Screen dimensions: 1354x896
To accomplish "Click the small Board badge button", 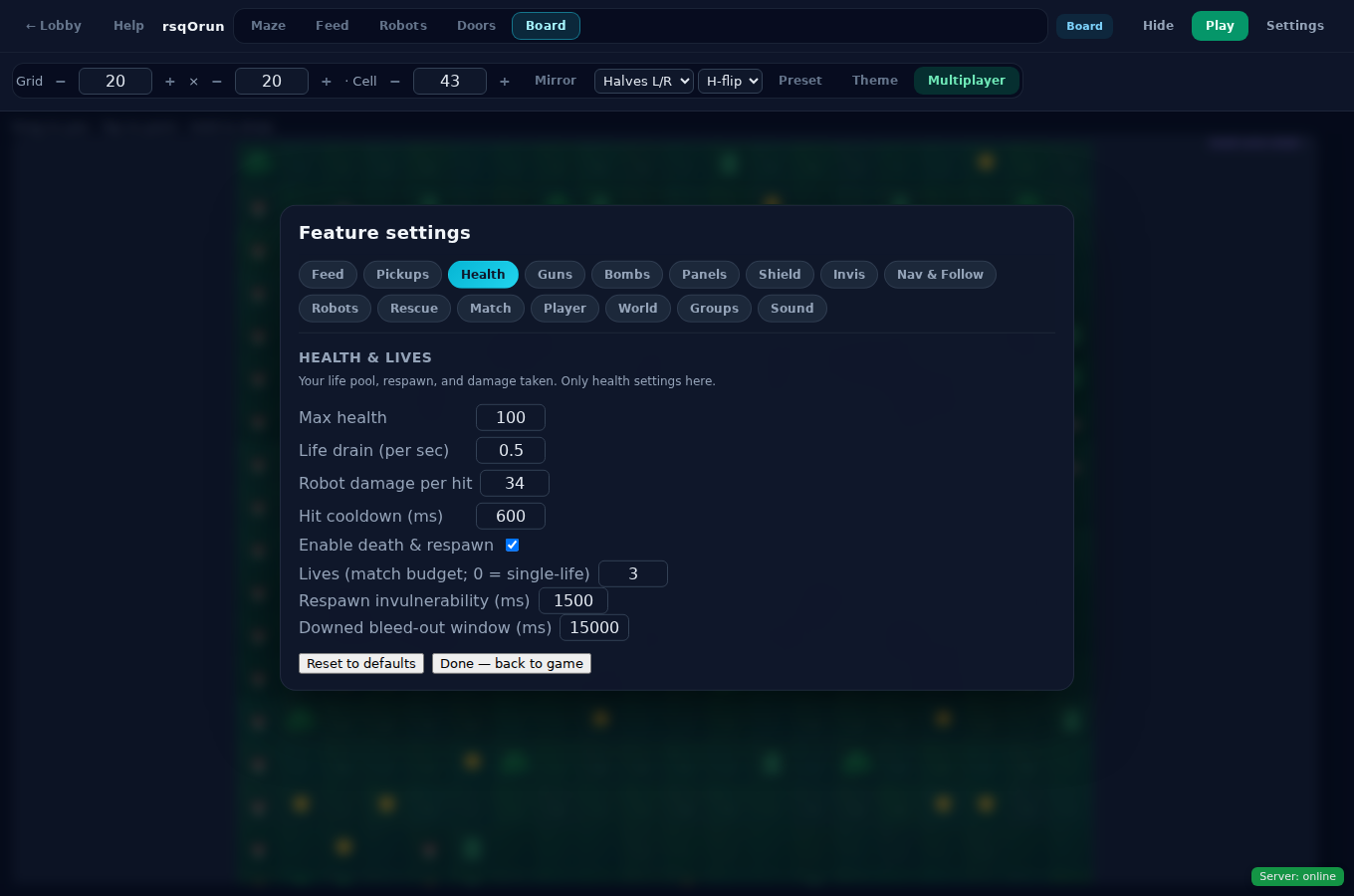I will (1084, 26).
